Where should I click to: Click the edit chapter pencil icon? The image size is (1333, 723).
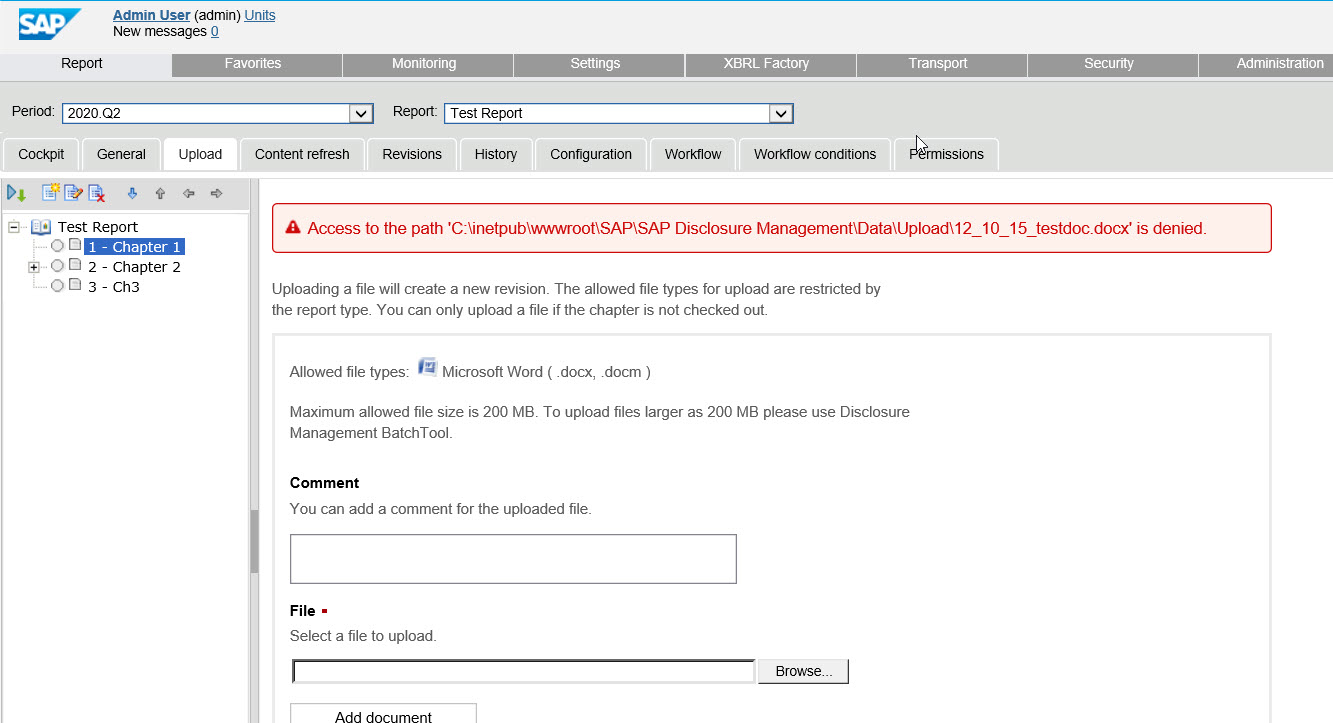pos(74,193)
